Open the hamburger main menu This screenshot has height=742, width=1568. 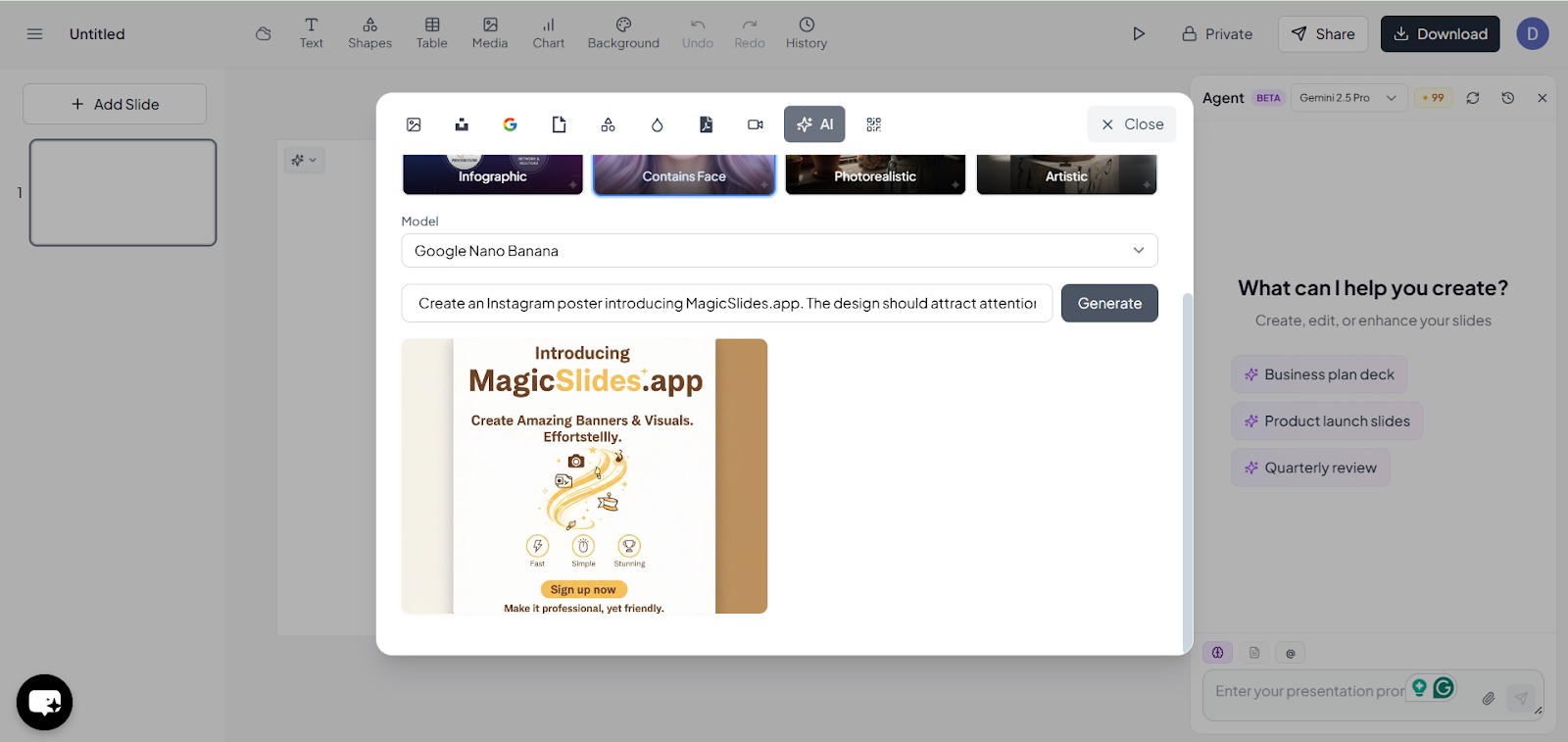pyautogui.click(x=35, y=34)
